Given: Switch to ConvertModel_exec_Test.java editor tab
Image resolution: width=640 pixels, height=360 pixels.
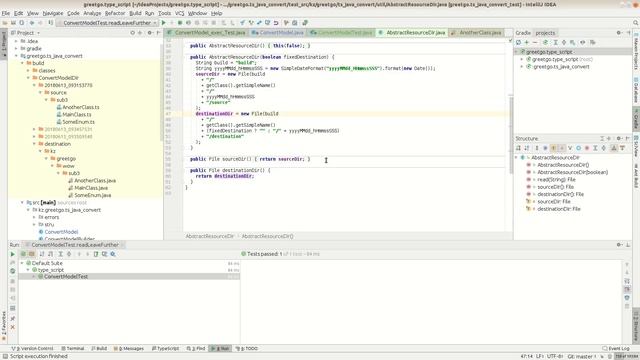Looking at the screenshot, I should 207,33.
